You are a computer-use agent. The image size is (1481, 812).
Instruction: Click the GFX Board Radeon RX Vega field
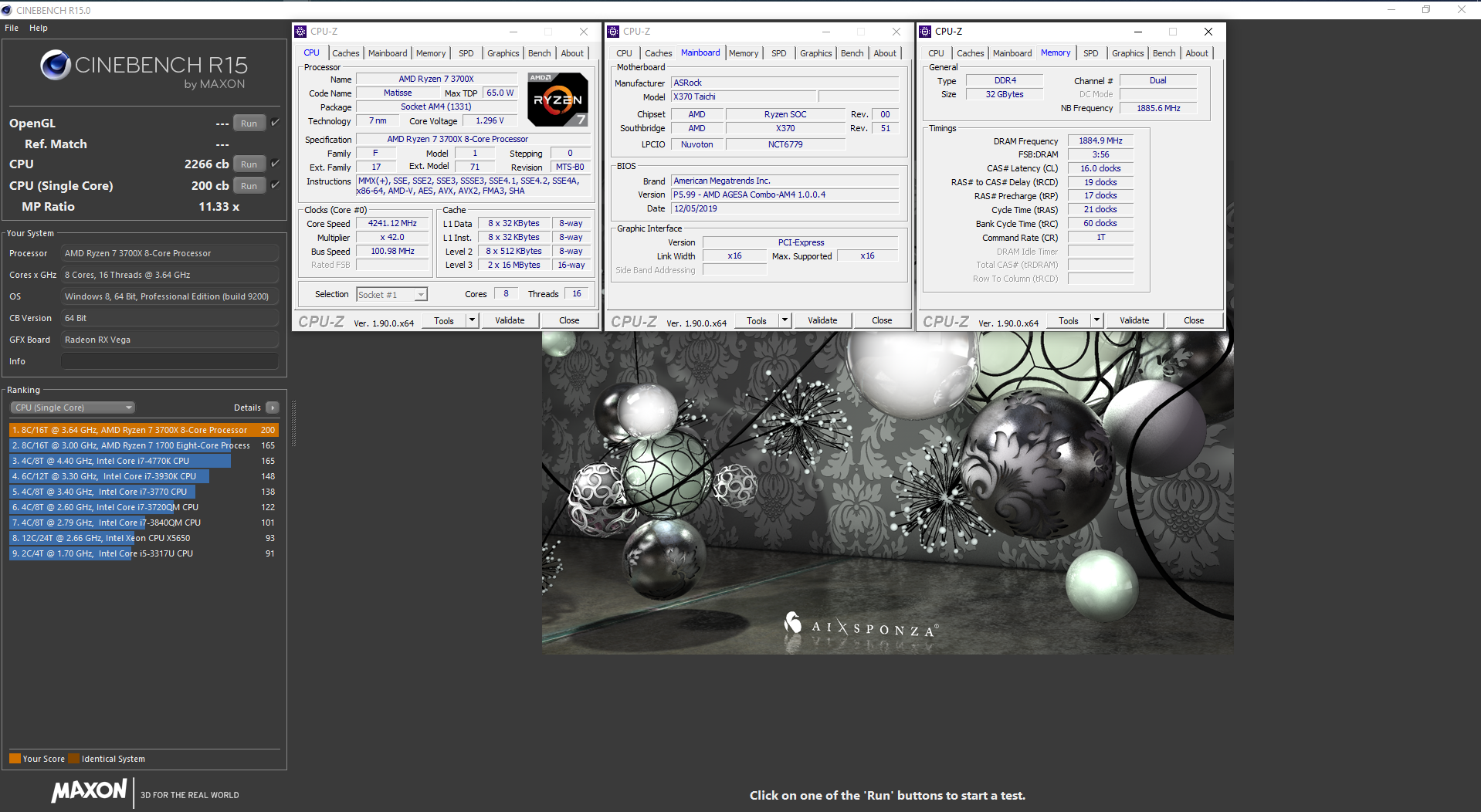coord(170,340)
